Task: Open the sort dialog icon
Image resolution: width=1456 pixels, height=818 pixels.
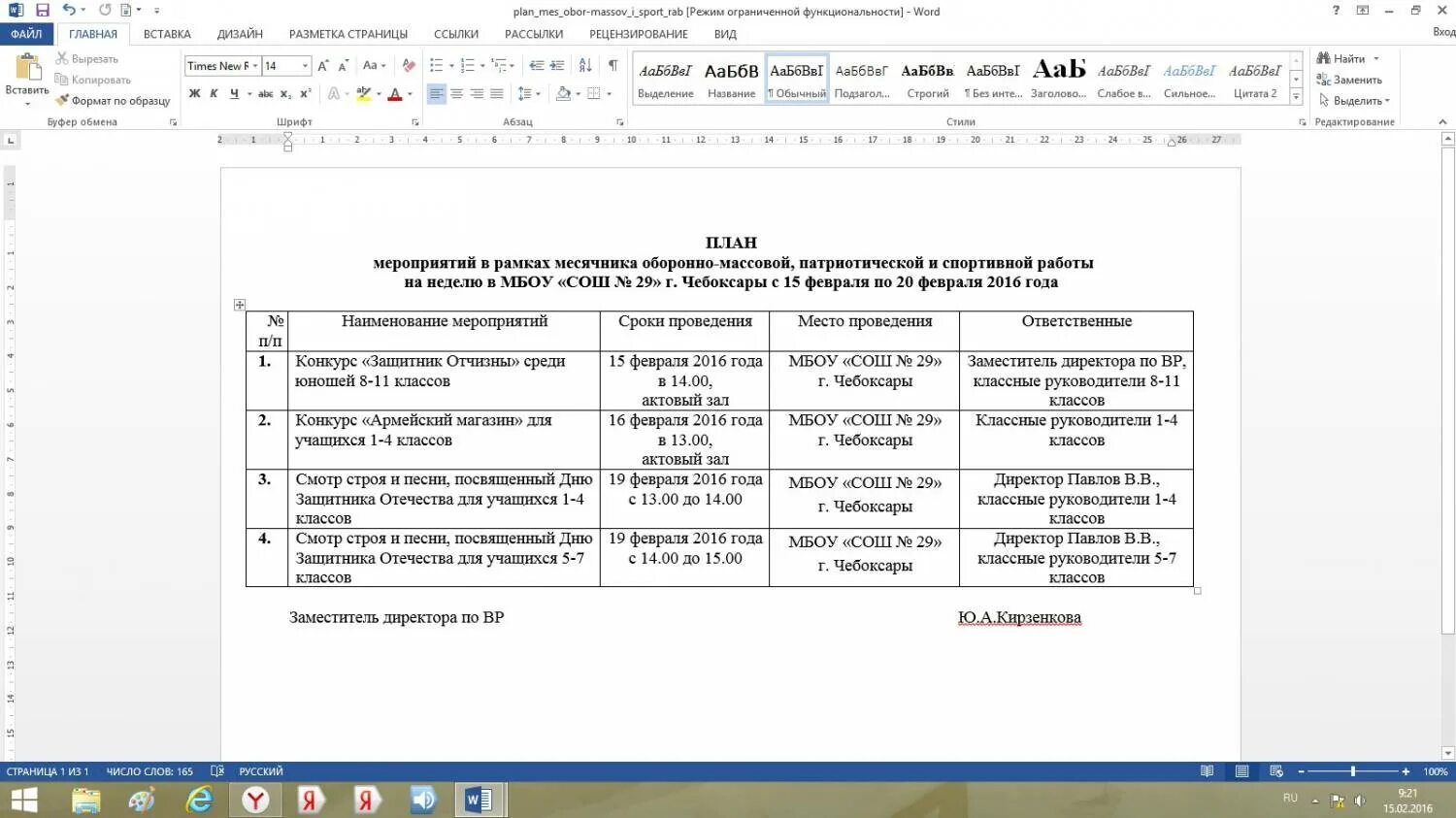Action: click(x=584, y=65)
